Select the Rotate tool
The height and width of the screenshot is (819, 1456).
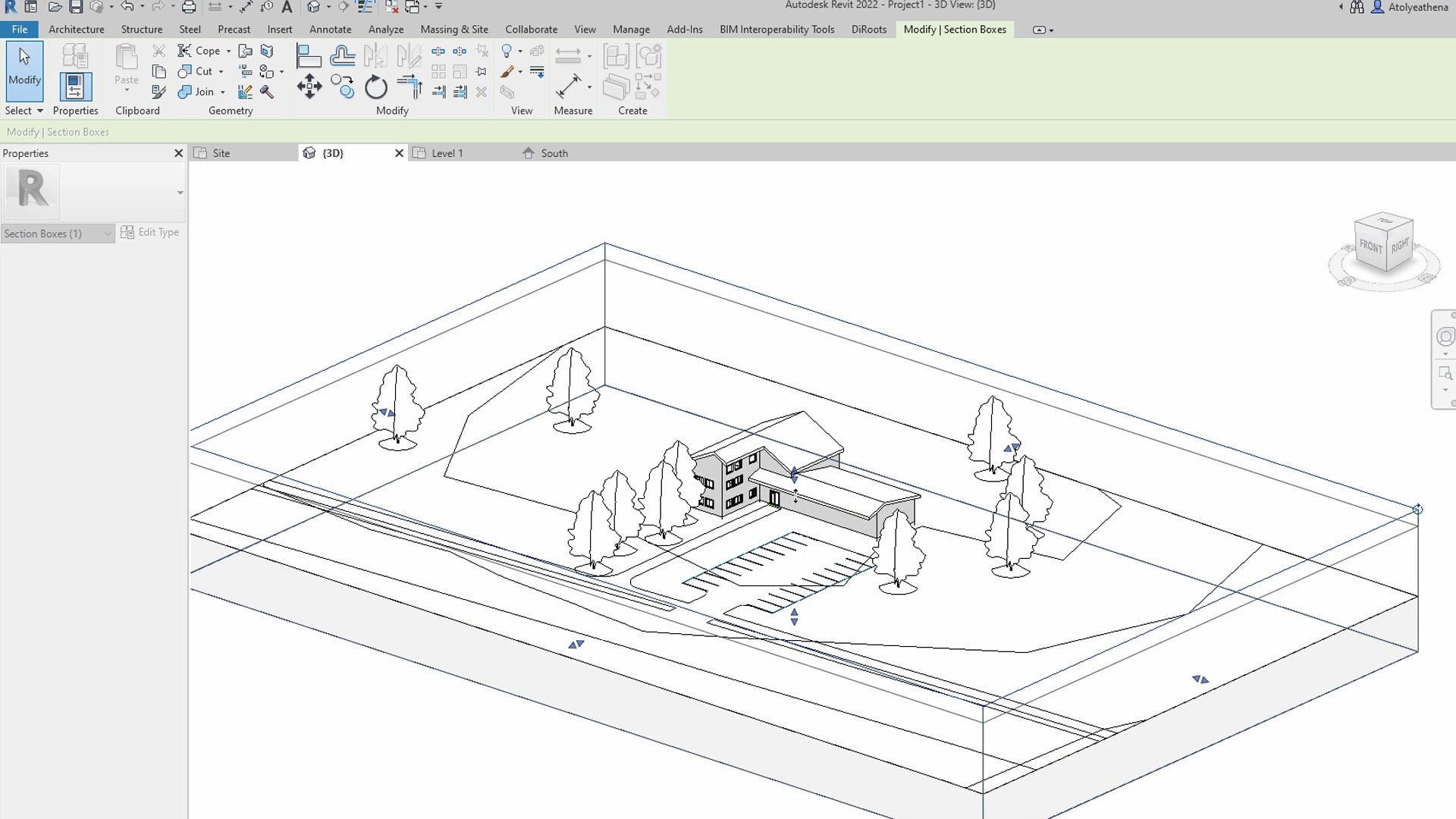pyautogui.click(x=375, y=88)
